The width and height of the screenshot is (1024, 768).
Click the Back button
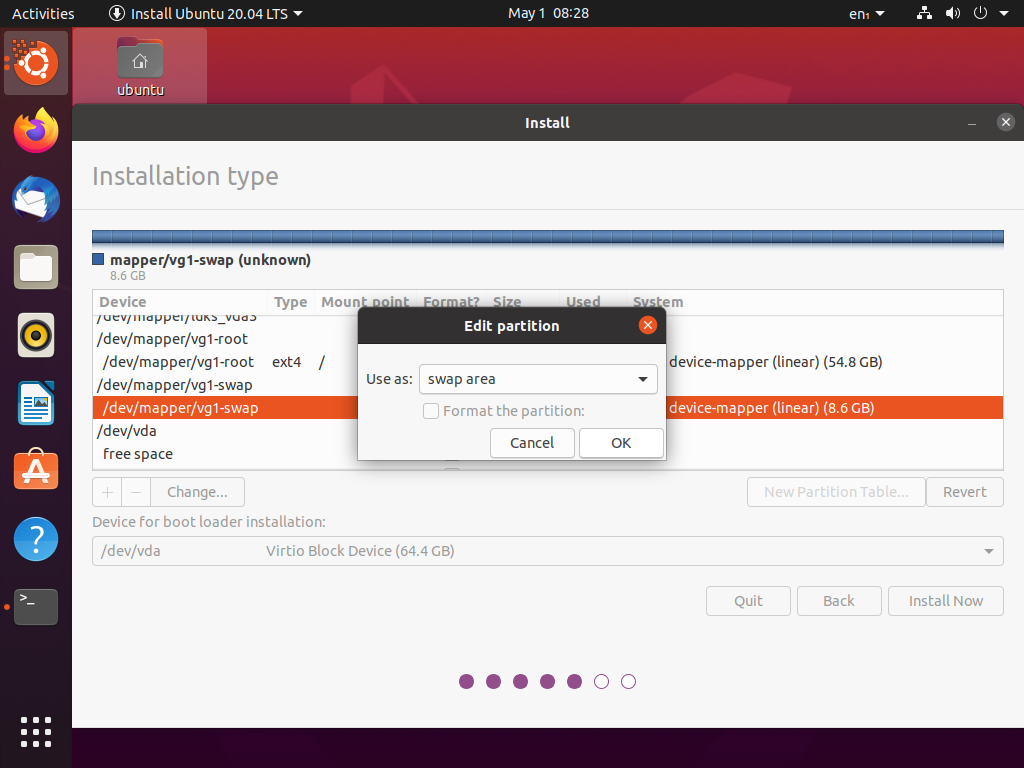point(839,601)
